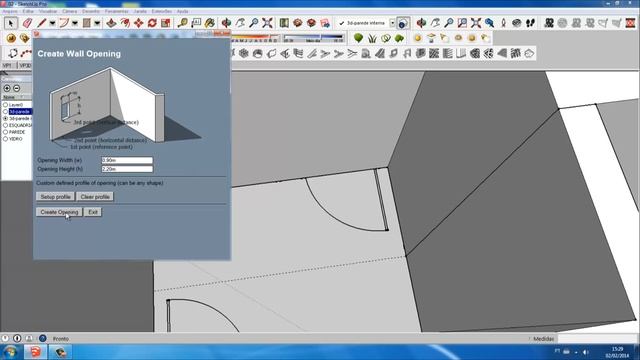Expand the 3d-parede interna layer dropdown
Screen dimensions: 640x360
point(392,23)
